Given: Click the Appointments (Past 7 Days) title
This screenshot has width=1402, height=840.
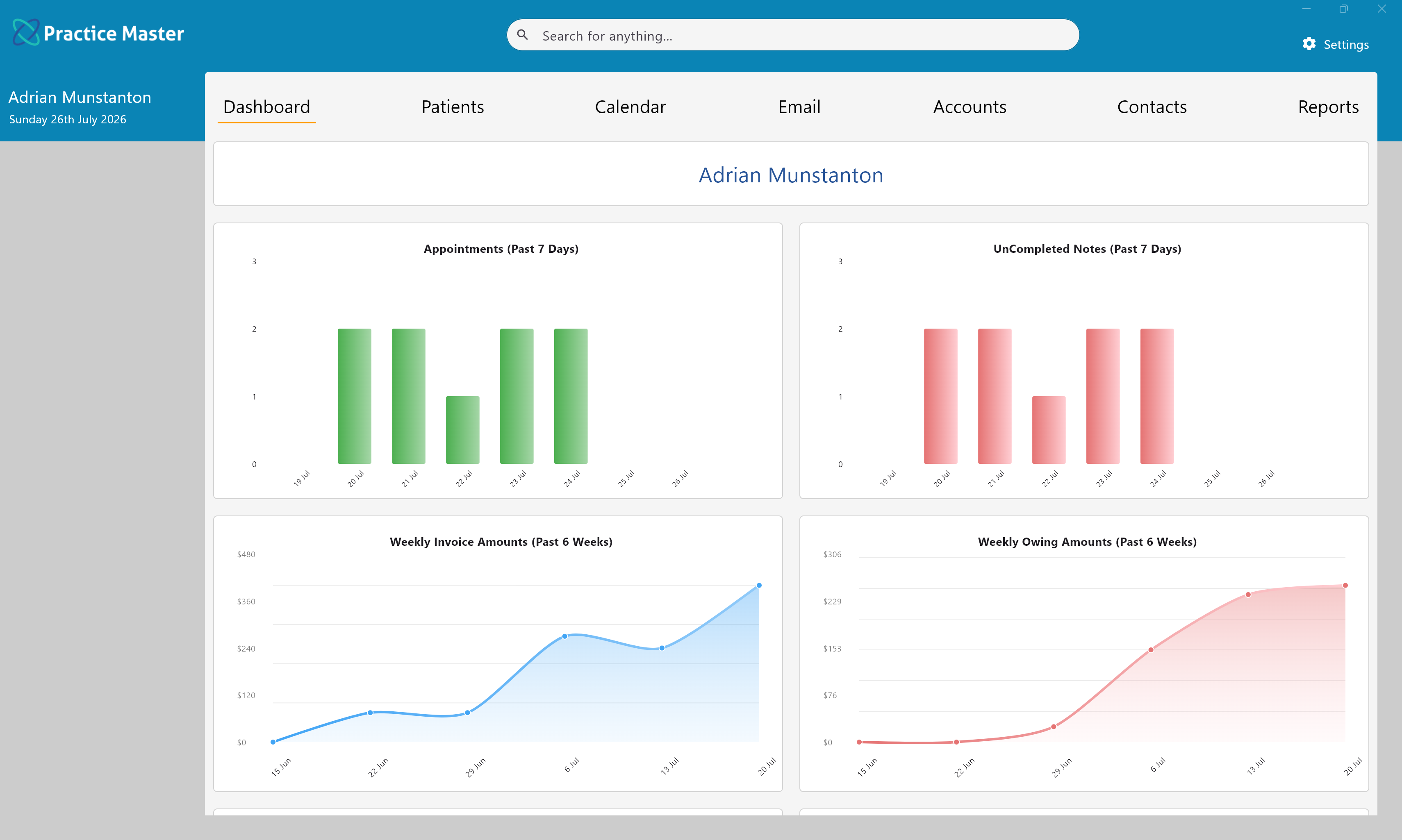Looking at the screenshot, I should (x=501, y=249).
